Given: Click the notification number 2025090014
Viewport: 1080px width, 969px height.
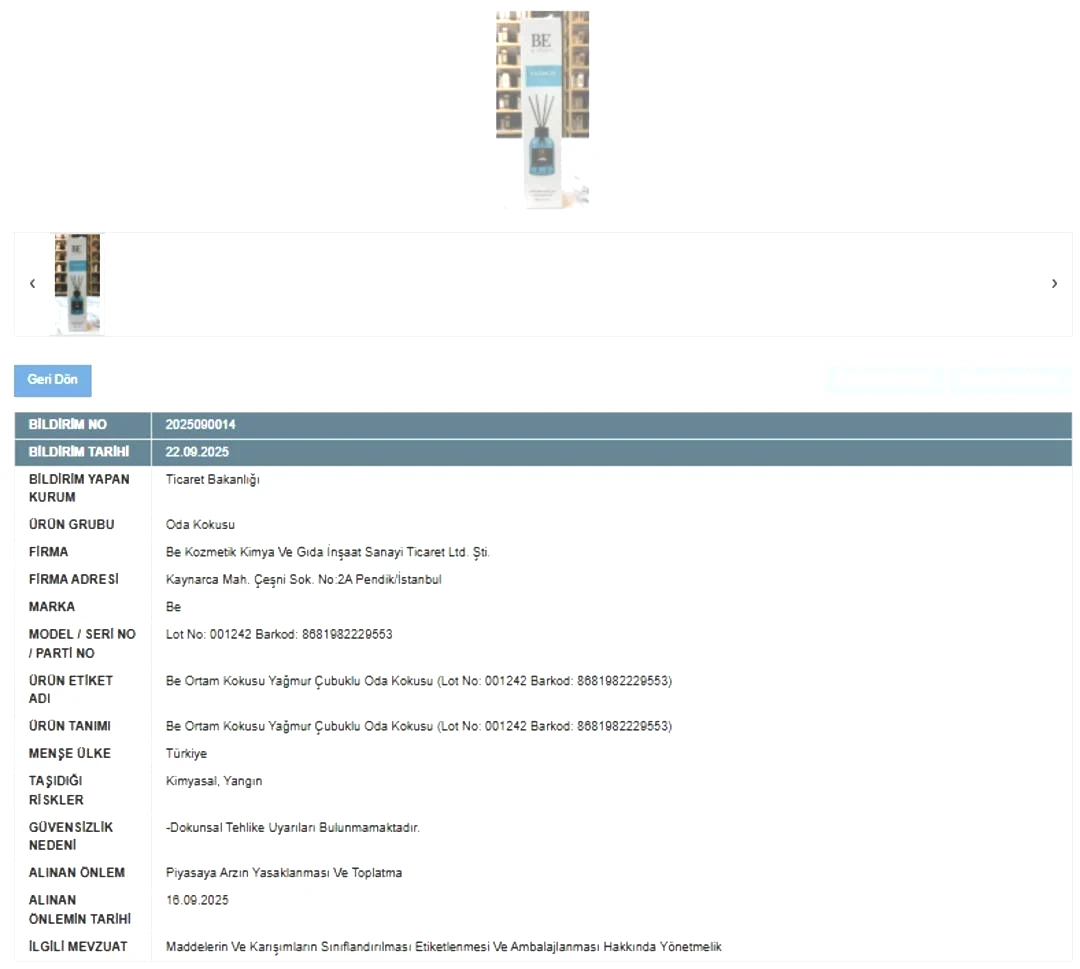Looking at the screenshot, I should tap(200, 425).
